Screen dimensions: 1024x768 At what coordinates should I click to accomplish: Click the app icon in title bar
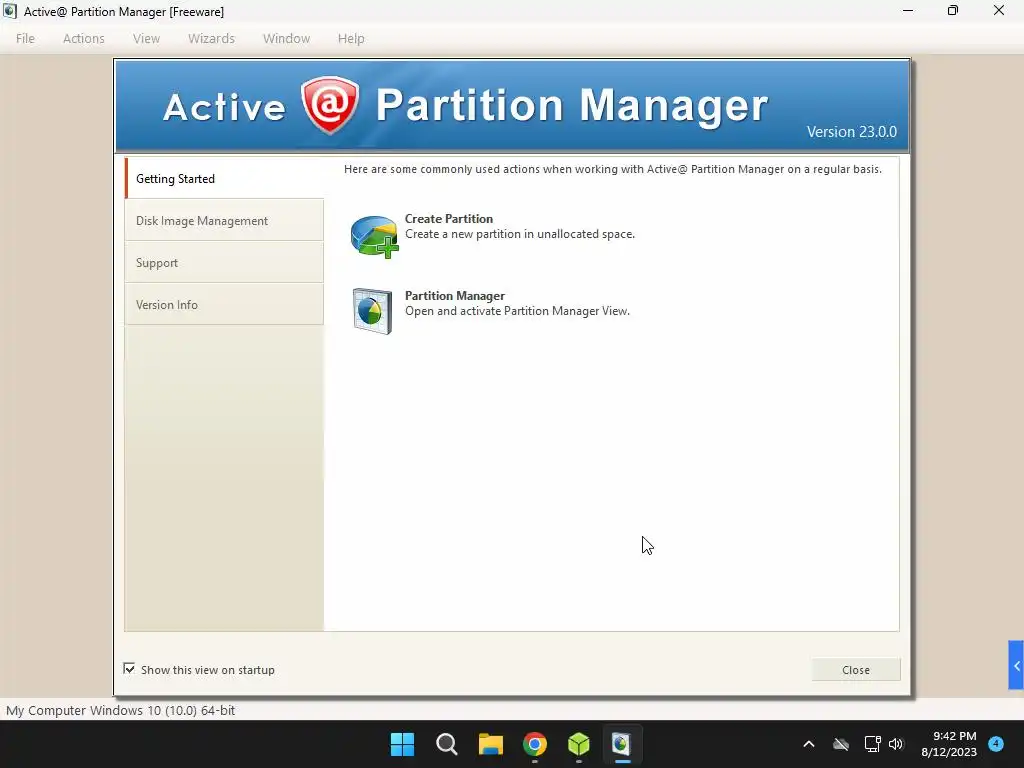(10, 11)
